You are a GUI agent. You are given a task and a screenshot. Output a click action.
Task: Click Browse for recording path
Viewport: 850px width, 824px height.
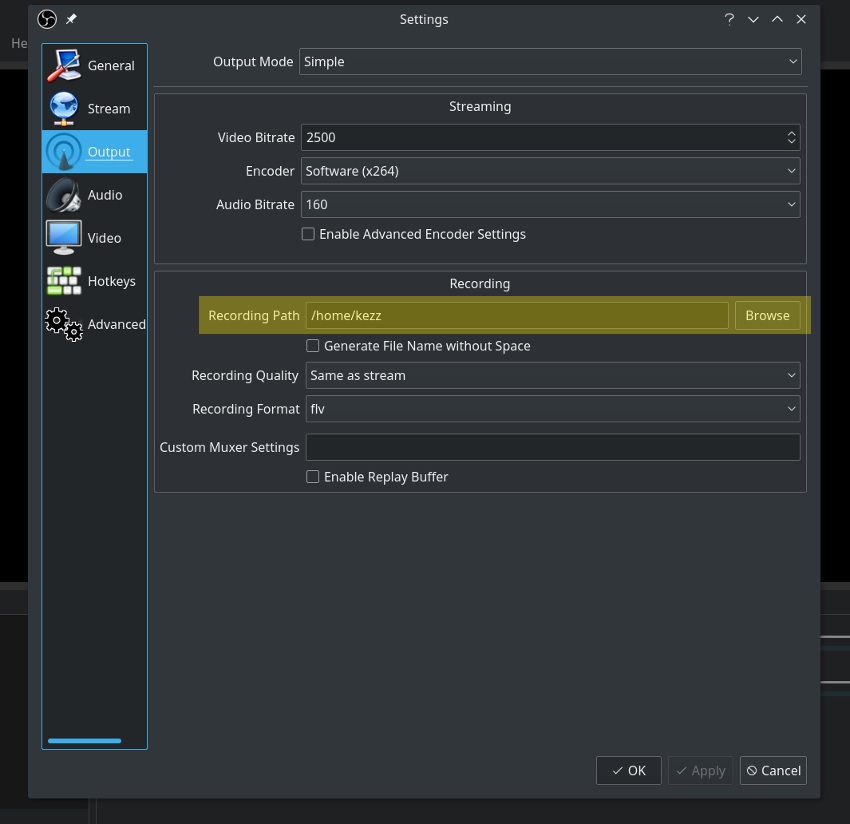(767, 316)
